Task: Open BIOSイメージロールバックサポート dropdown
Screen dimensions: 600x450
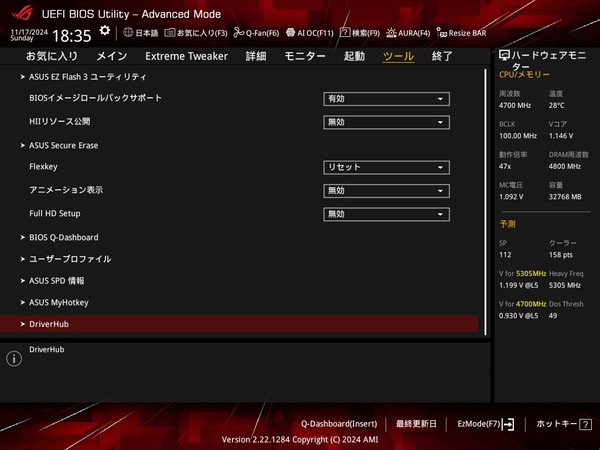Action: pyautogui.click(x=386, y=99)
